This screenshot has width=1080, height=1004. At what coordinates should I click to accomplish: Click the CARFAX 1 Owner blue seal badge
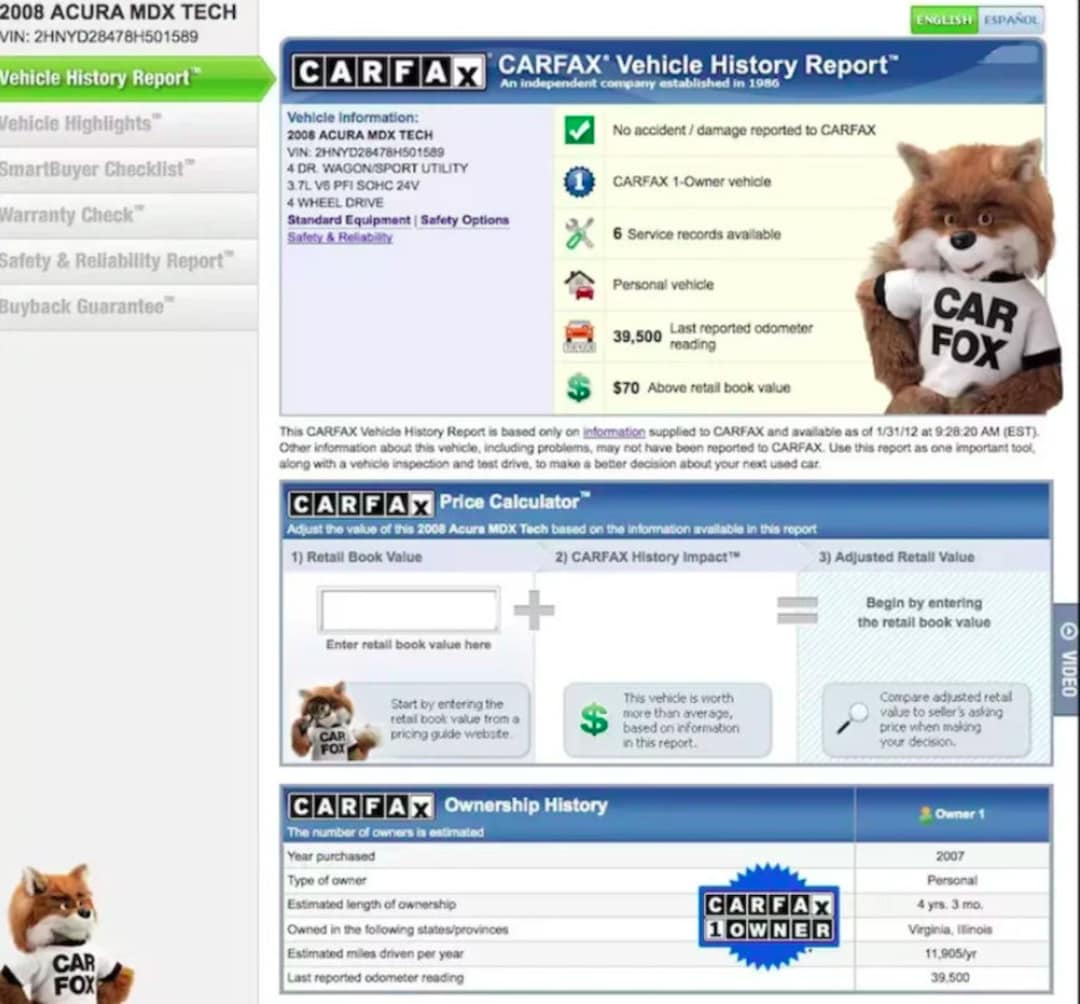(768, 916)
